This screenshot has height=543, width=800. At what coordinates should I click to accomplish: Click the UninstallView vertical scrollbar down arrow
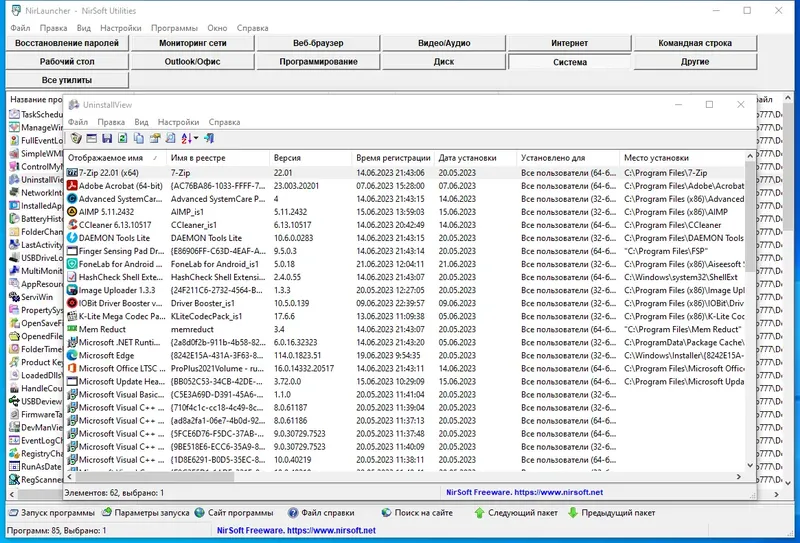[x=750, y=465]
